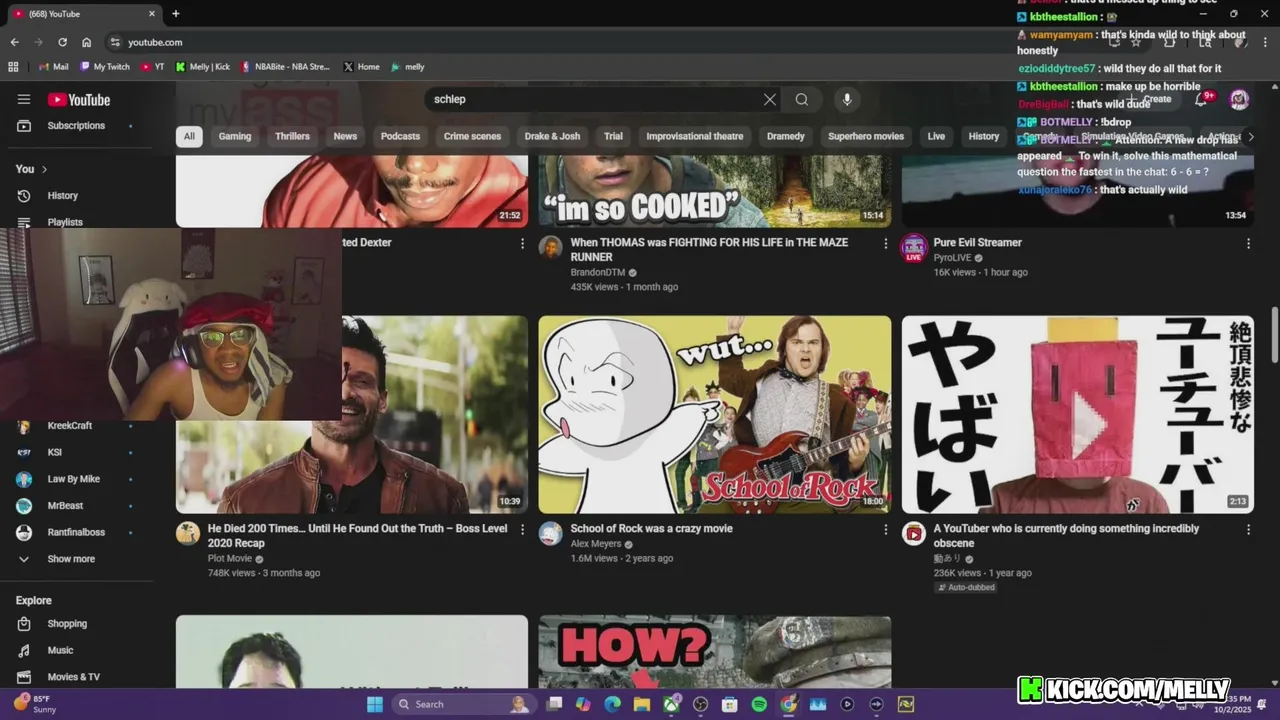Select the All filter chip

[189, 136]
